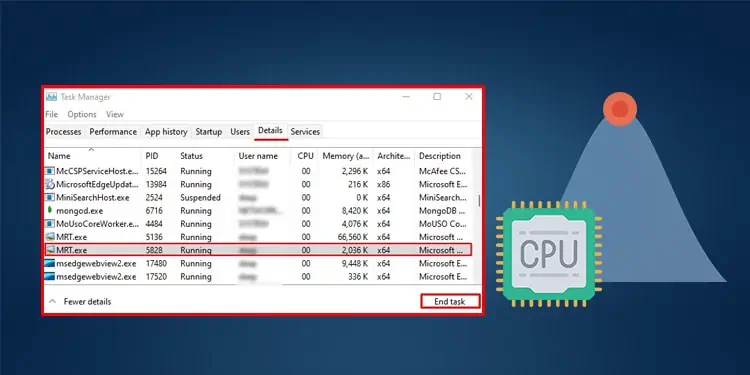Click the 66,560 K memory value
The width and height of the screenshot is (750, 375).
pos(353,237)
